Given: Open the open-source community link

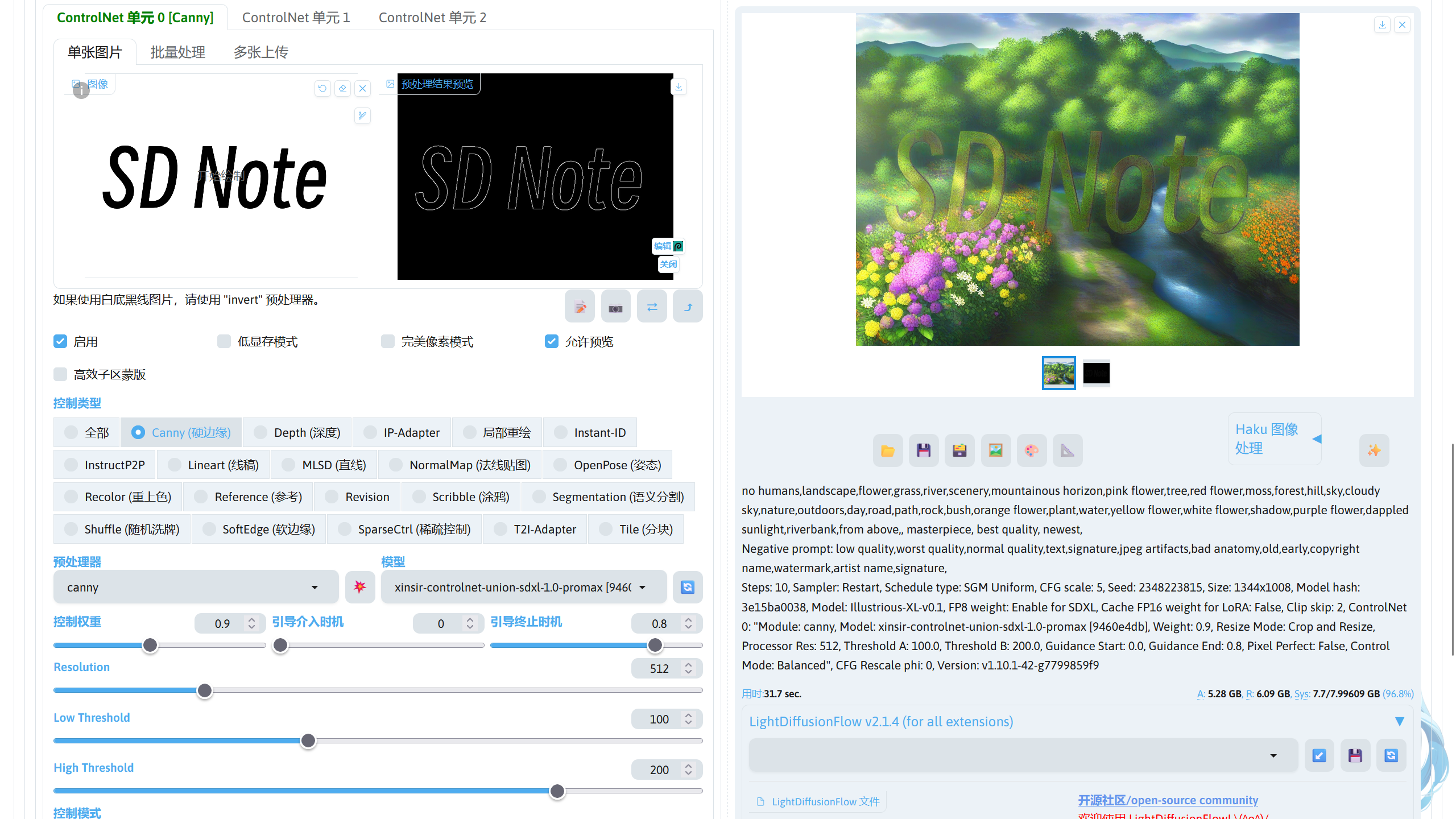Looking at the screenshot, I should click(1168, 800).
